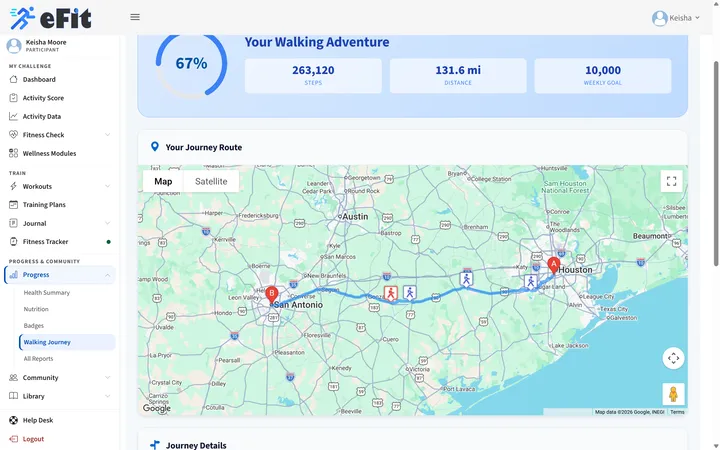This screenshot has width=720, height=450.
Task: Switch map to Satellite view
Action: tap(211, 181)
